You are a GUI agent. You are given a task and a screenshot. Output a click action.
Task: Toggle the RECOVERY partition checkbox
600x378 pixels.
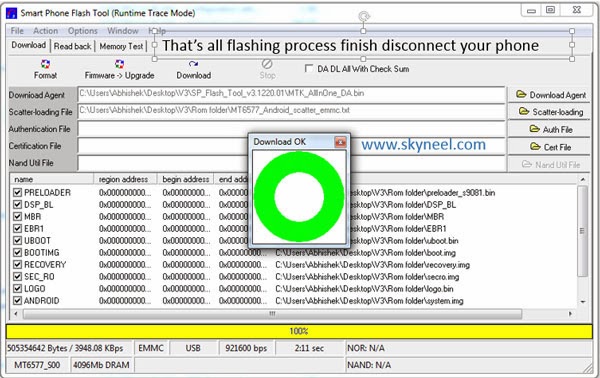click(17, 264)
